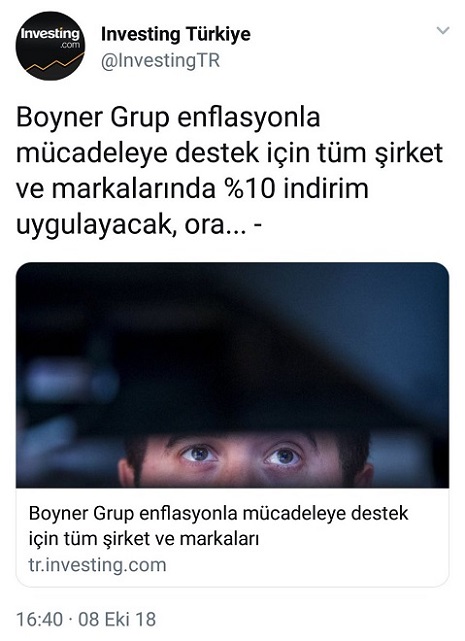The width and height of the screenshot is (465, 641).
Task: Click the .com text in avatar logo
Action: pyautogui.click(x=70, y=45)
